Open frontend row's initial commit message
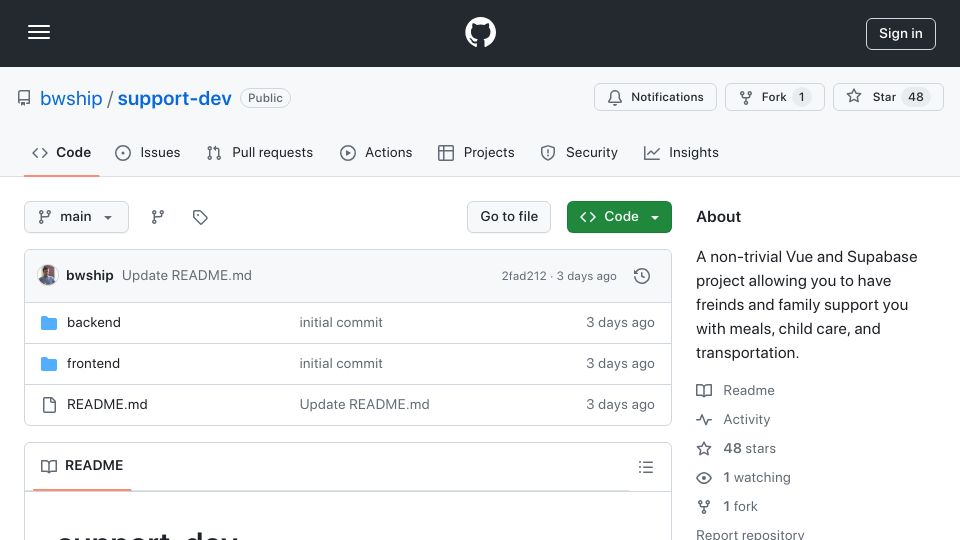This screenshot has height=540, width=960. pos(341,364)
